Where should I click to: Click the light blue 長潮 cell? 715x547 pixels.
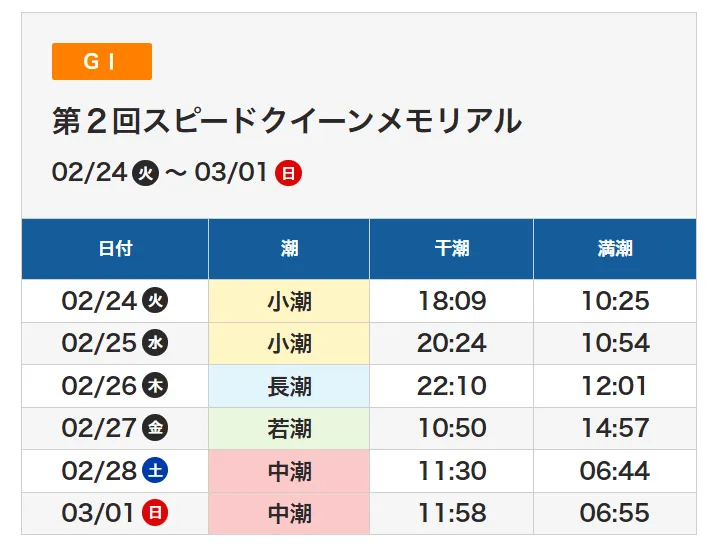tap(289, 386)
